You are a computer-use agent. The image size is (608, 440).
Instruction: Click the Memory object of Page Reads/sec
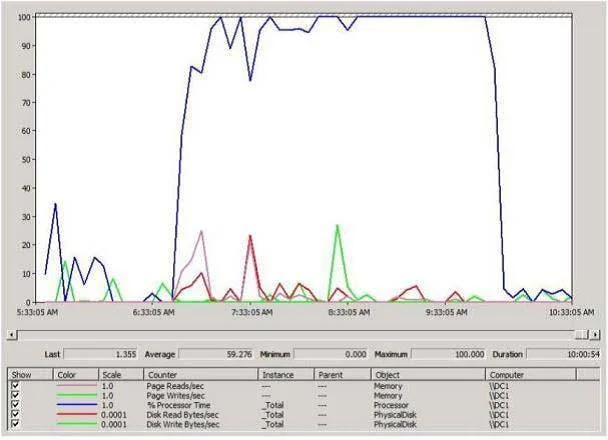click(388, 386)
